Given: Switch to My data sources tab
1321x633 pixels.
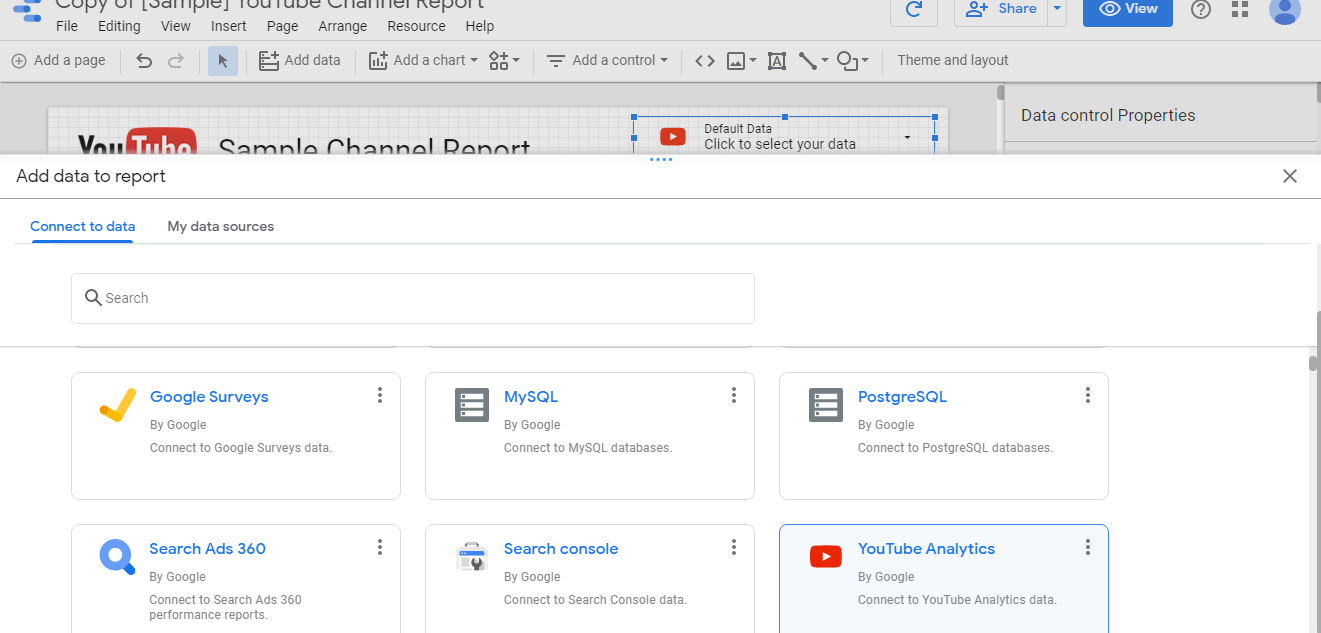Looking at the screenshot, I should pyautogui.click(x=221, y=227).
